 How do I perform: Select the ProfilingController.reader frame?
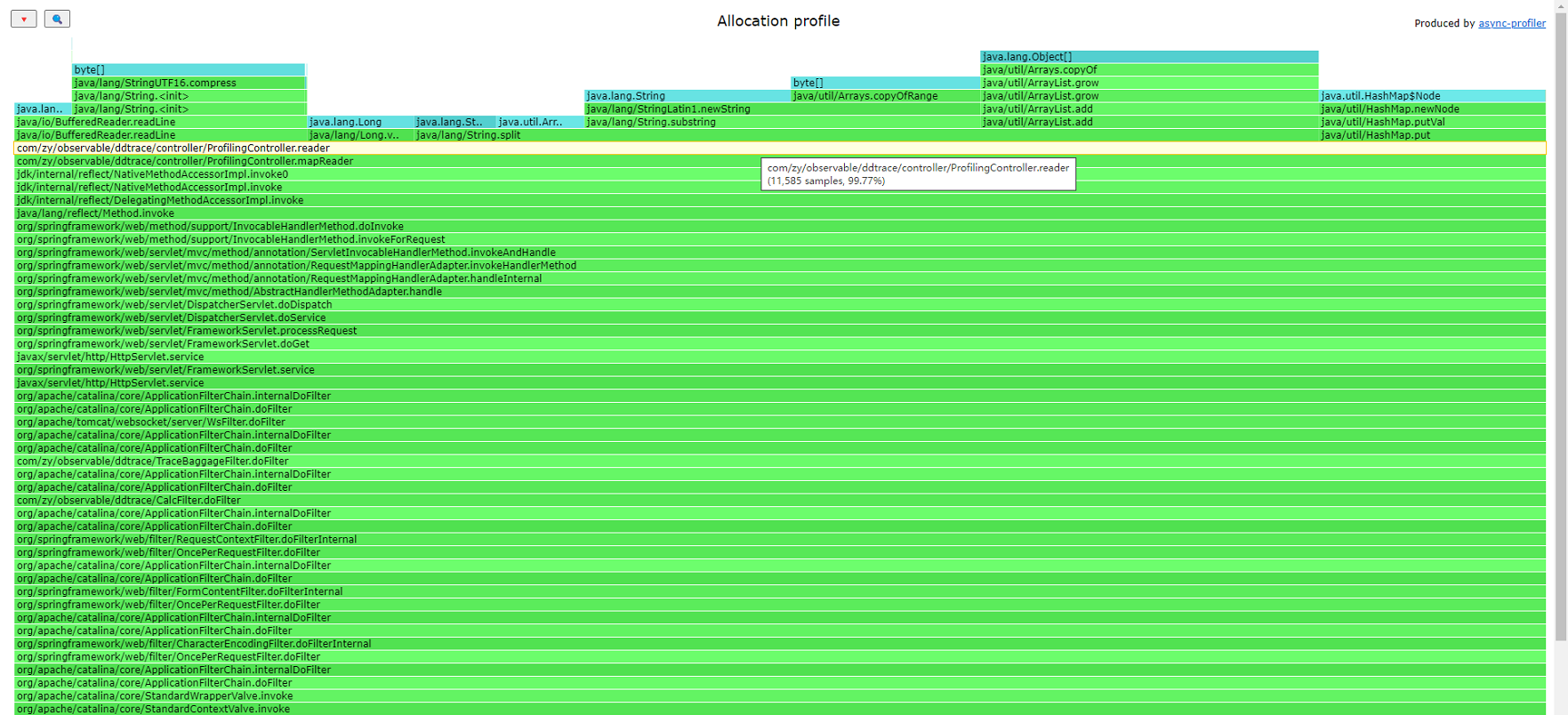pos(780,149)
